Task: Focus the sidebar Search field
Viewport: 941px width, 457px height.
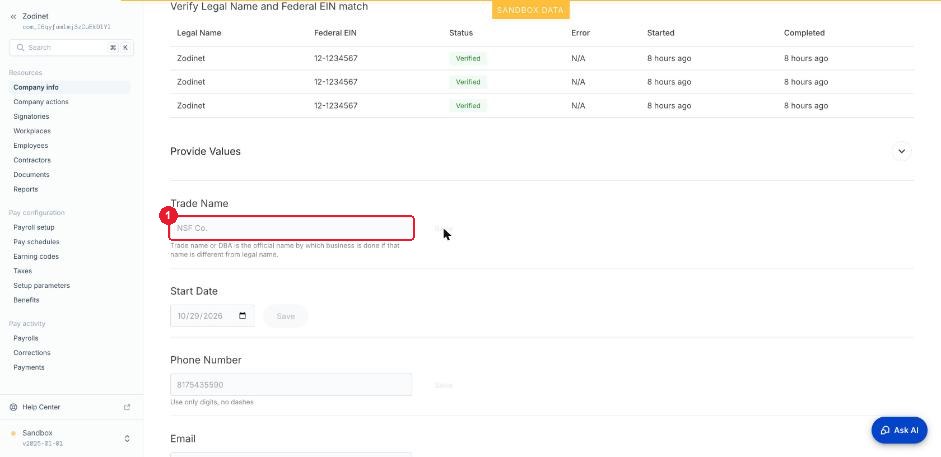Action: click(x=71, y=47)
